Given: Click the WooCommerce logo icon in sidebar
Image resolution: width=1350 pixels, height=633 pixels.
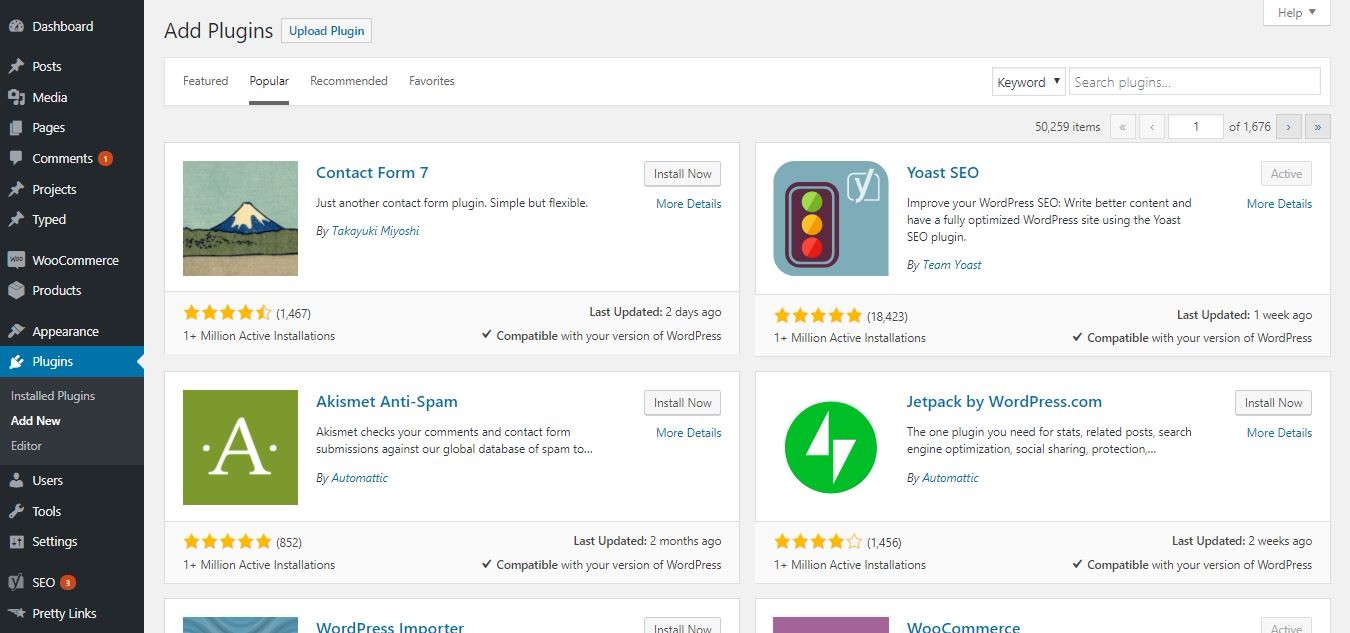Looking at the screenshot, I should pos(16,260).
